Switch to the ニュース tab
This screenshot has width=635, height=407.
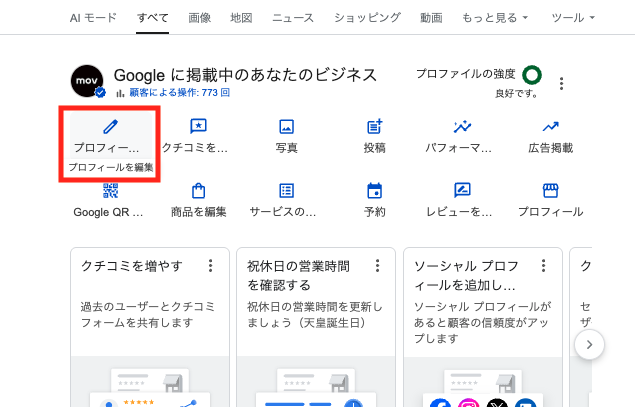[293, 18]
